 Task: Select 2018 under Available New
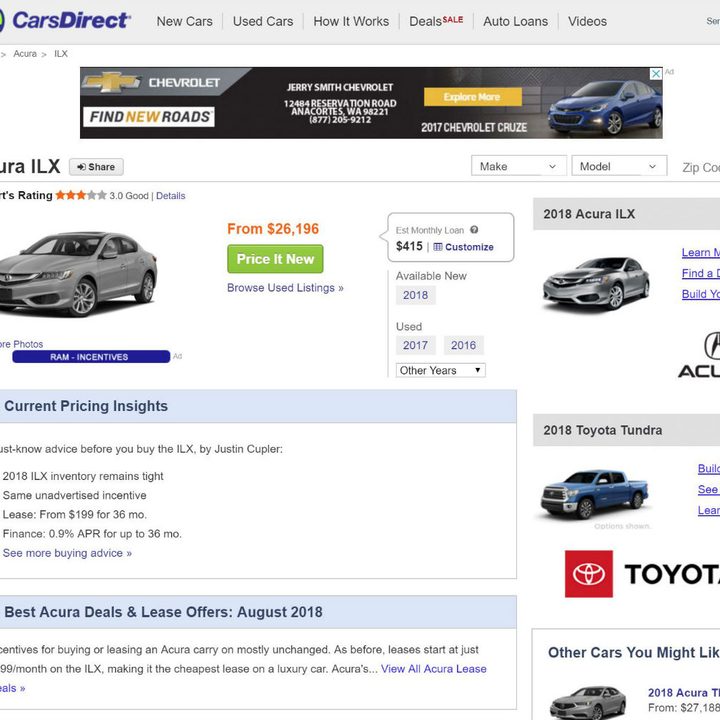[x=416, y=295]
